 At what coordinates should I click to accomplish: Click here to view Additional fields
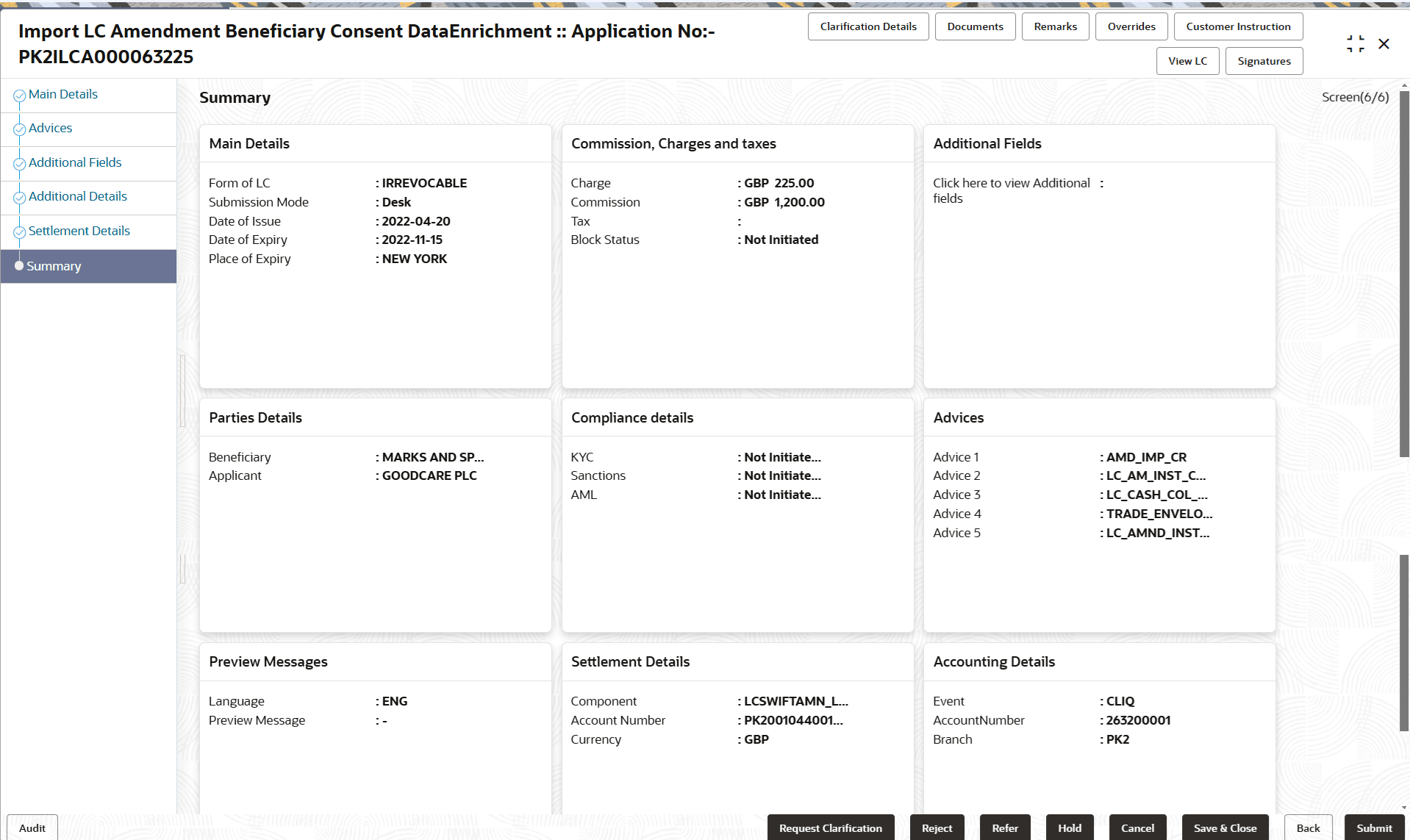(x=1012, y=190)
